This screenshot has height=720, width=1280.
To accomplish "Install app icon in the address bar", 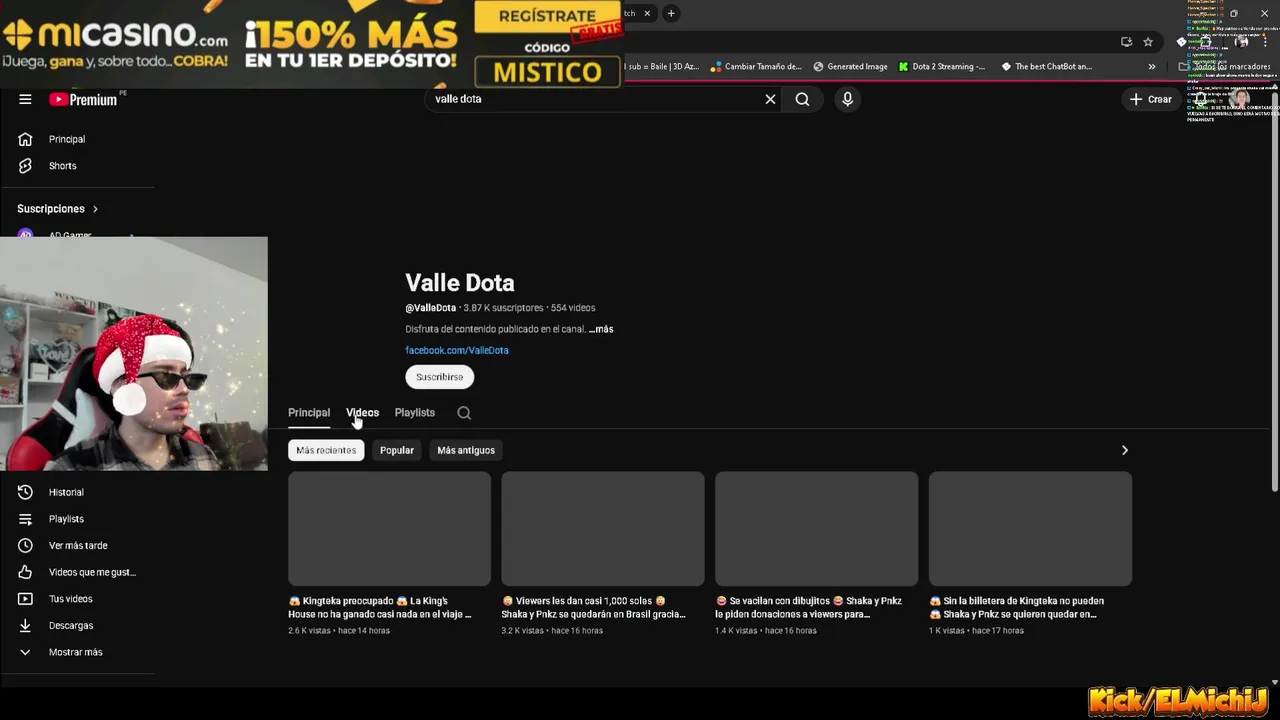I will [x=1126, y=42].
